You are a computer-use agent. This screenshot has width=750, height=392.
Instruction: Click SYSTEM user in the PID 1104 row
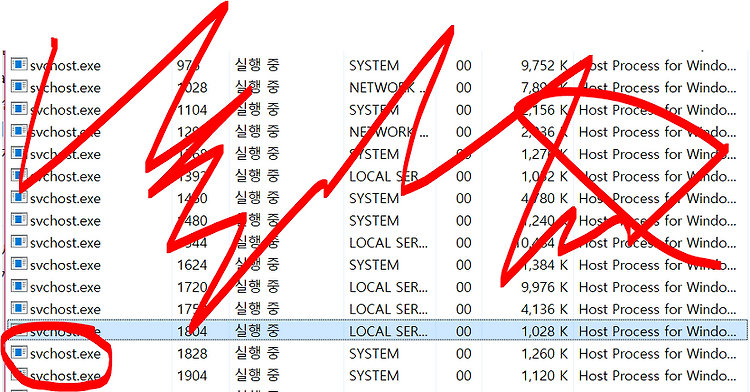tap(374, 110)
